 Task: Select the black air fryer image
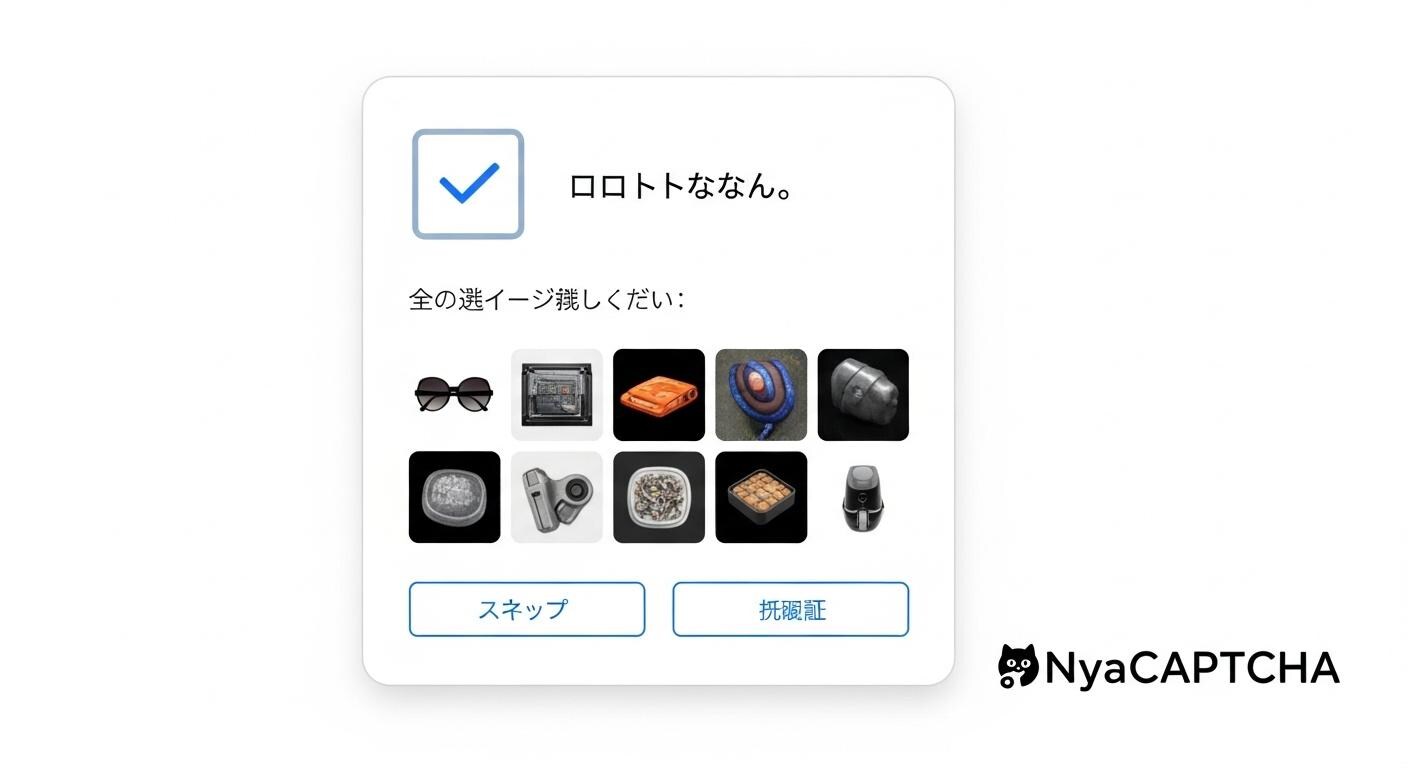click(863, 497)
